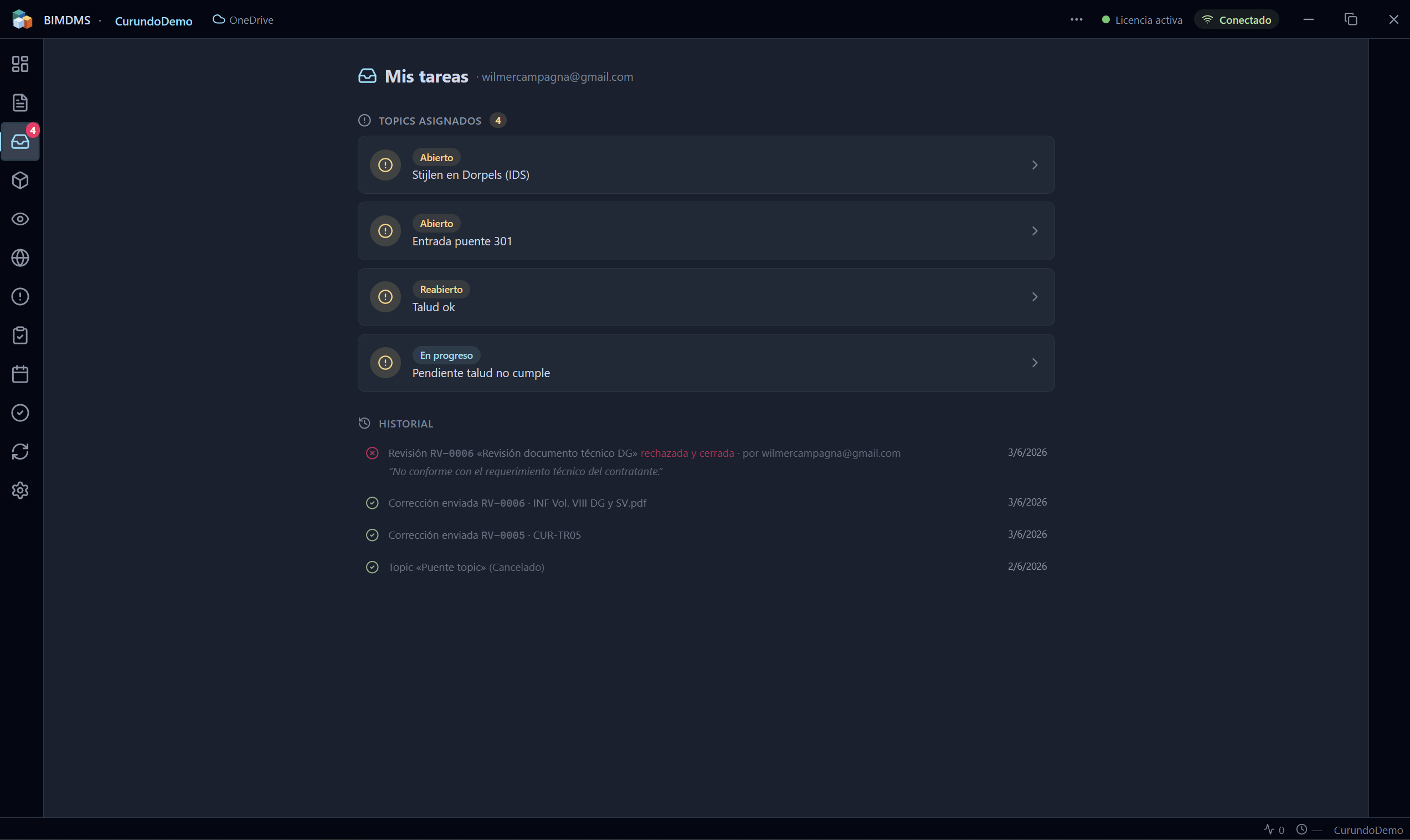
Task: Open the three-dots more options menu
Action: point(1076,20)
